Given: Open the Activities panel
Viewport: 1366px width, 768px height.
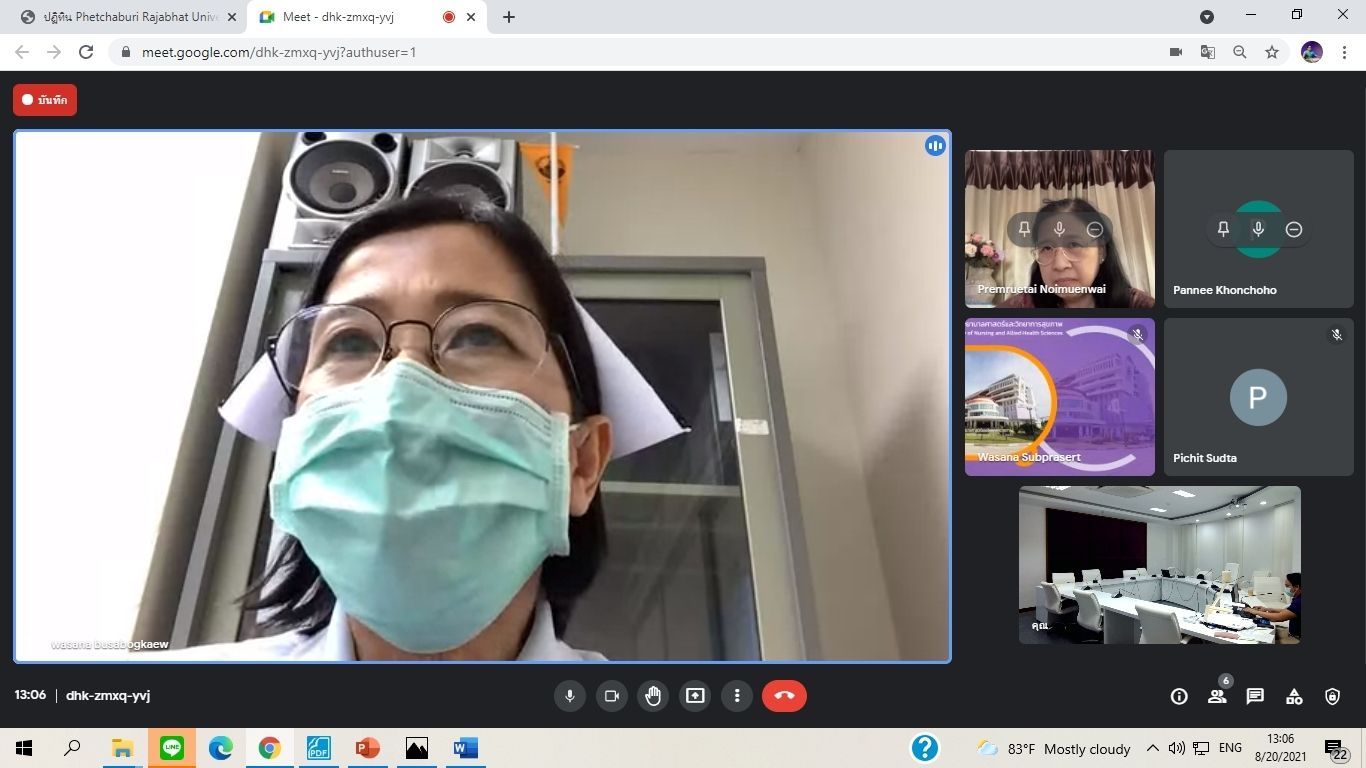Looking at the screenshot, I should pos(1294,697).
